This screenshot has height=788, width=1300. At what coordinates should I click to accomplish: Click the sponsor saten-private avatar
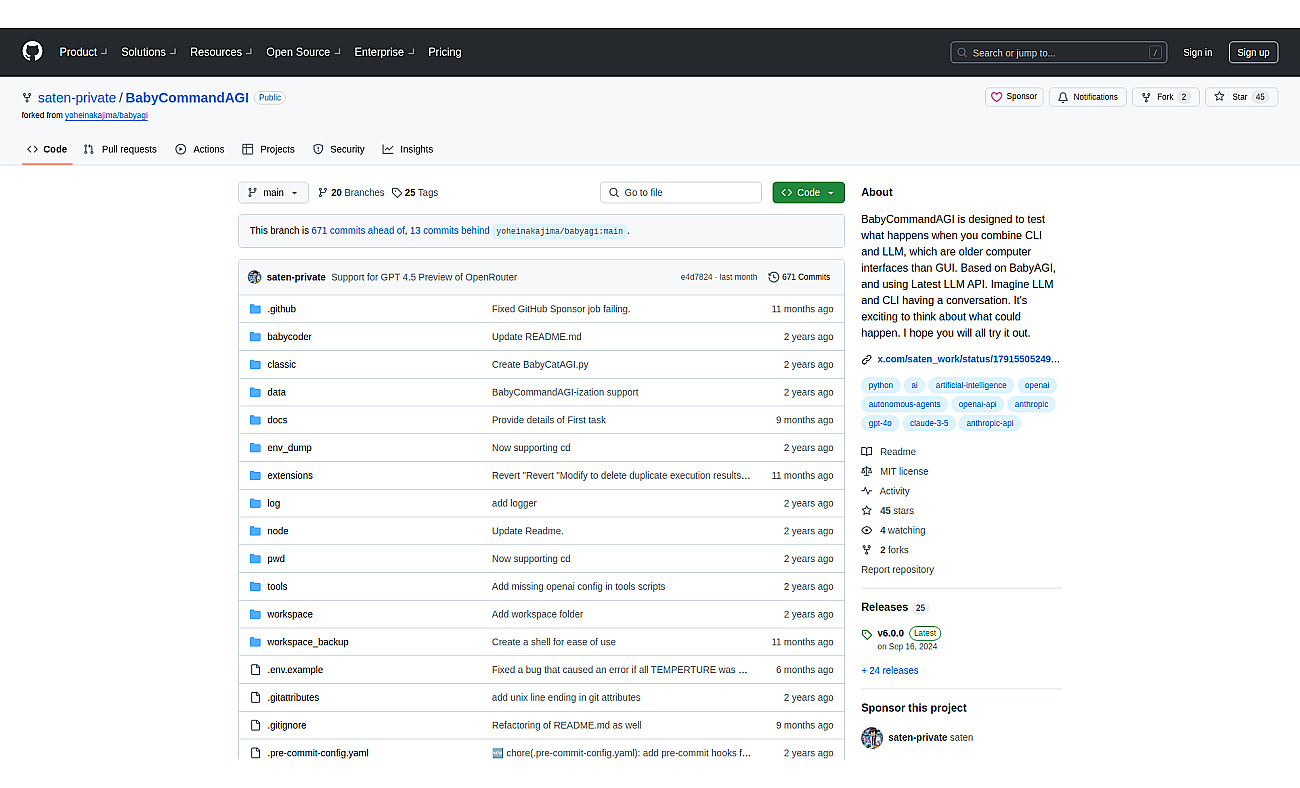[x=872, y=738]
